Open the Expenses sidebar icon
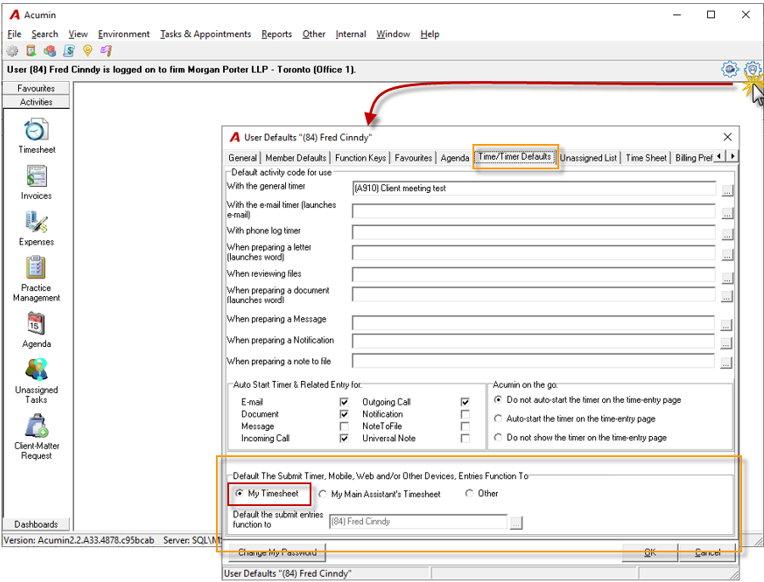This screenshot has height=582, width=764. (x=37, y=222)
